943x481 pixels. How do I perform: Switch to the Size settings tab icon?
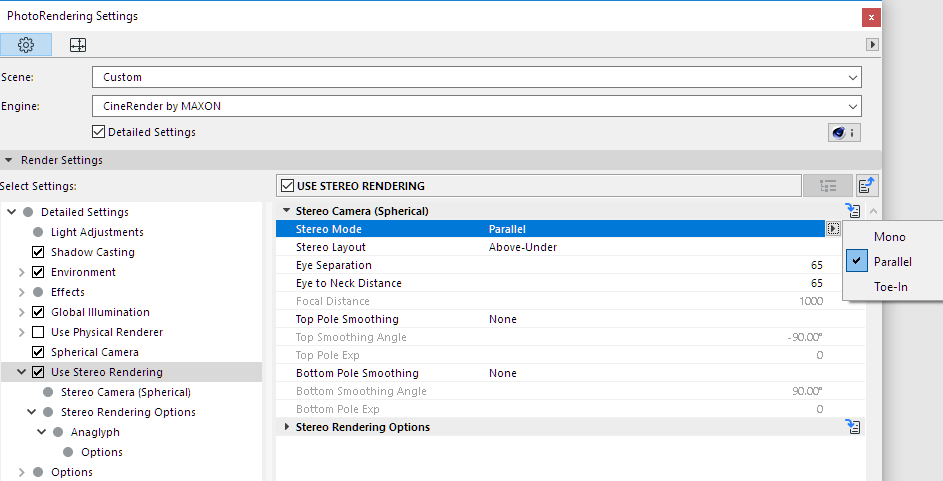[77, 44]
